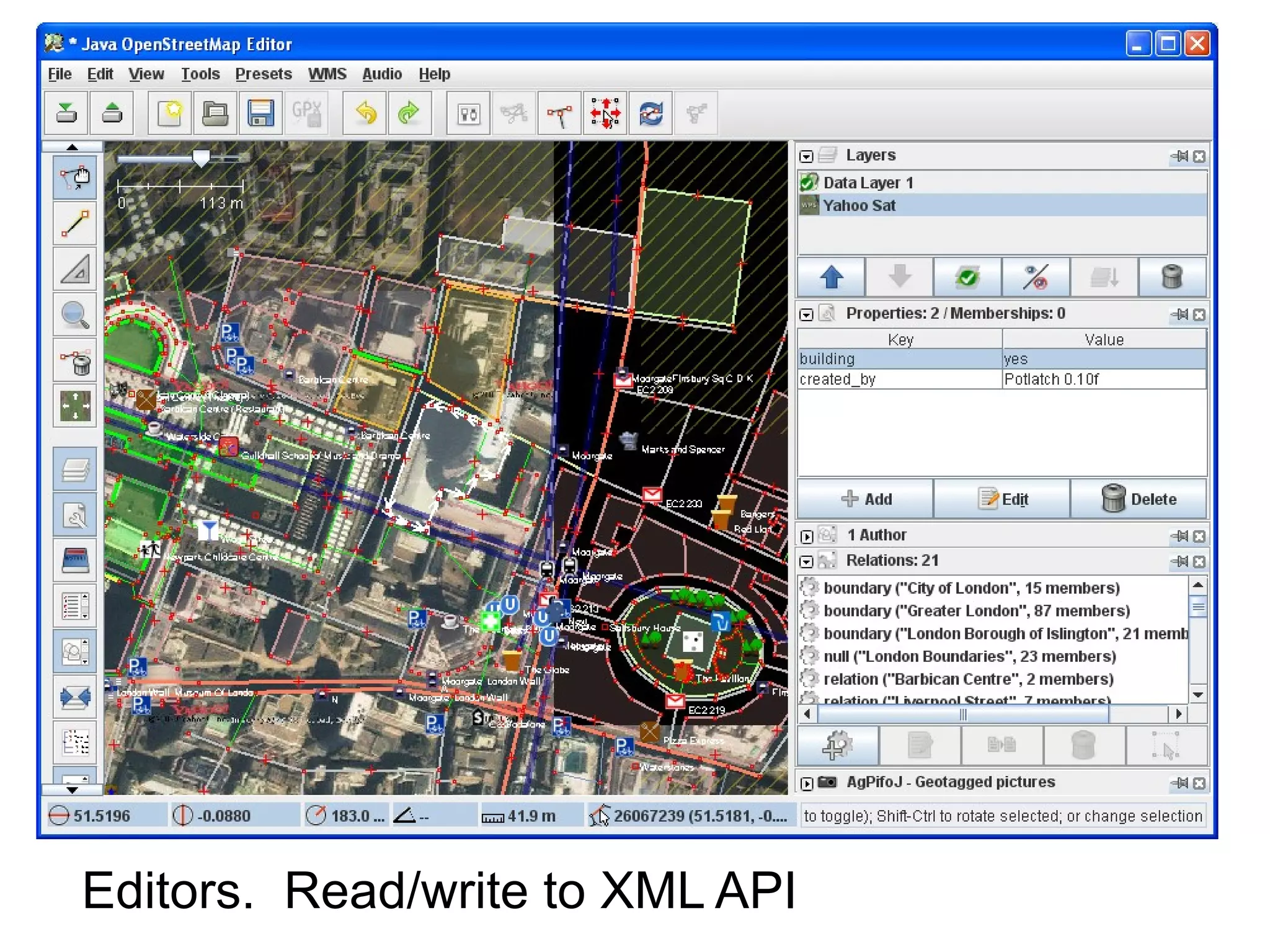The width and height of the screenshot is (1270, 952).
Task: Click the Save floppy disk icon
Action: 260,113
